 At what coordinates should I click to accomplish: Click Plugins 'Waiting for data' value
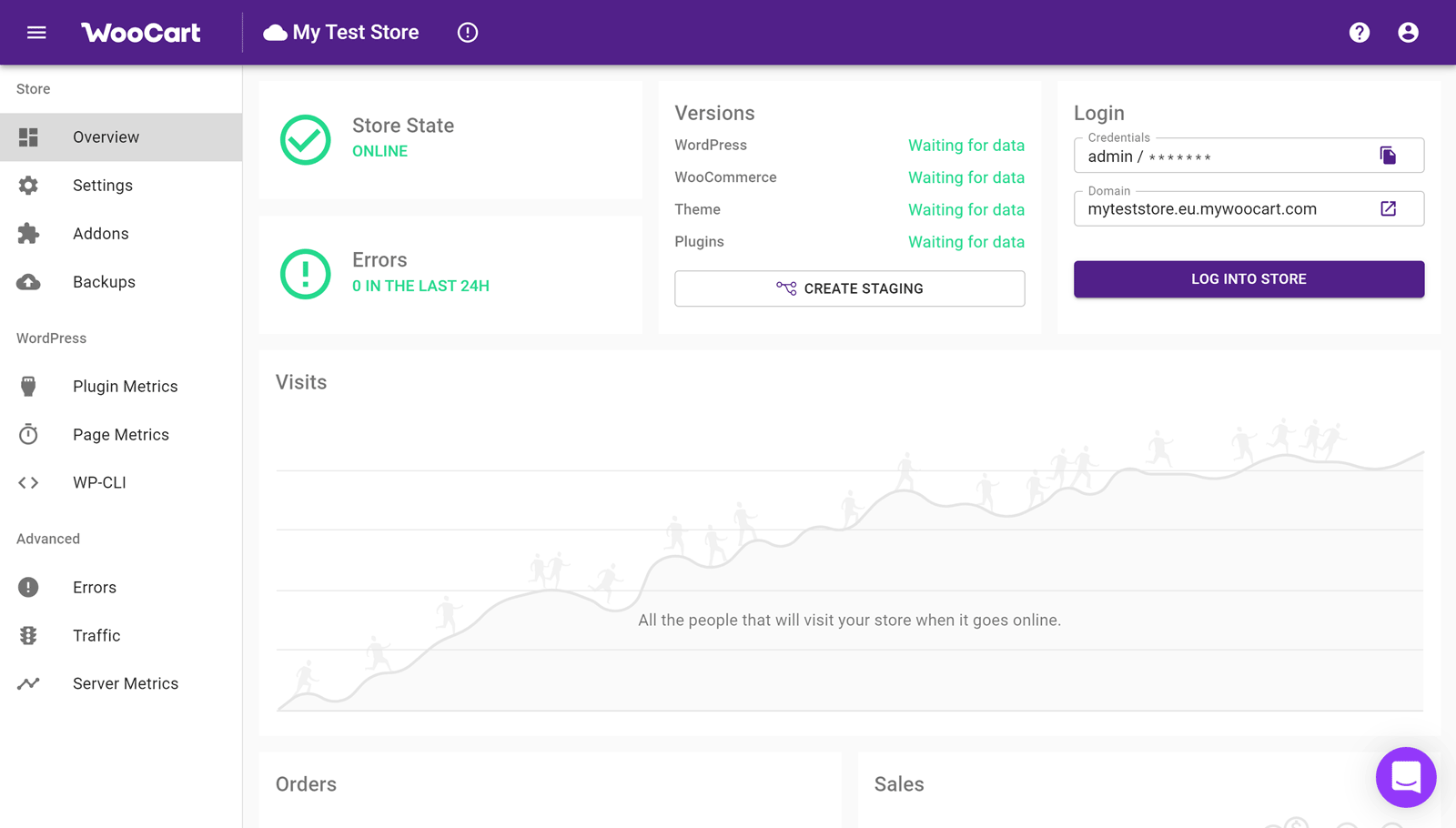(966, 242)
